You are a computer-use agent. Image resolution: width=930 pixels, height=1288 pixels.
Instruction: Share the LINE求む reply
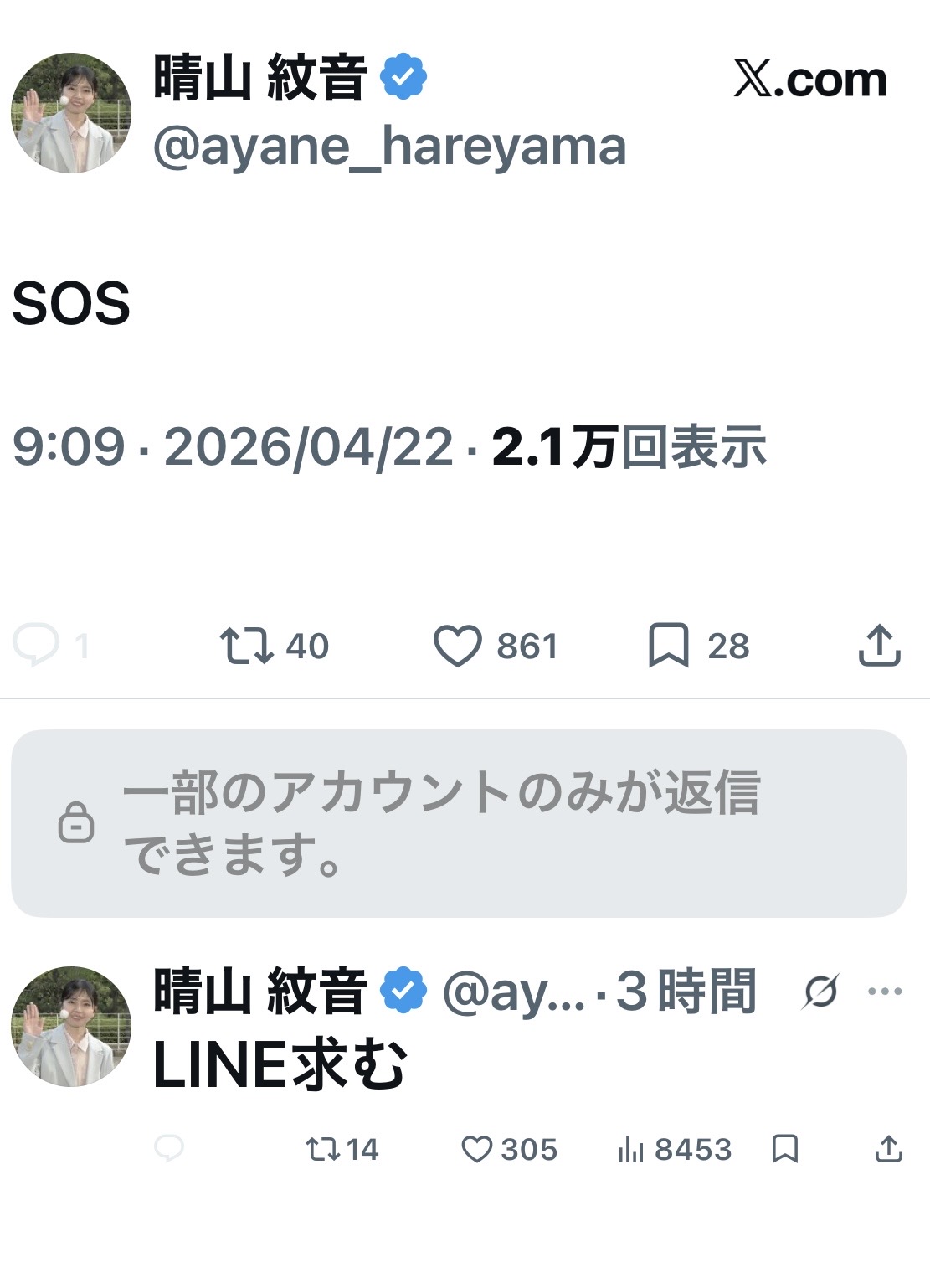pos(888,1149)
